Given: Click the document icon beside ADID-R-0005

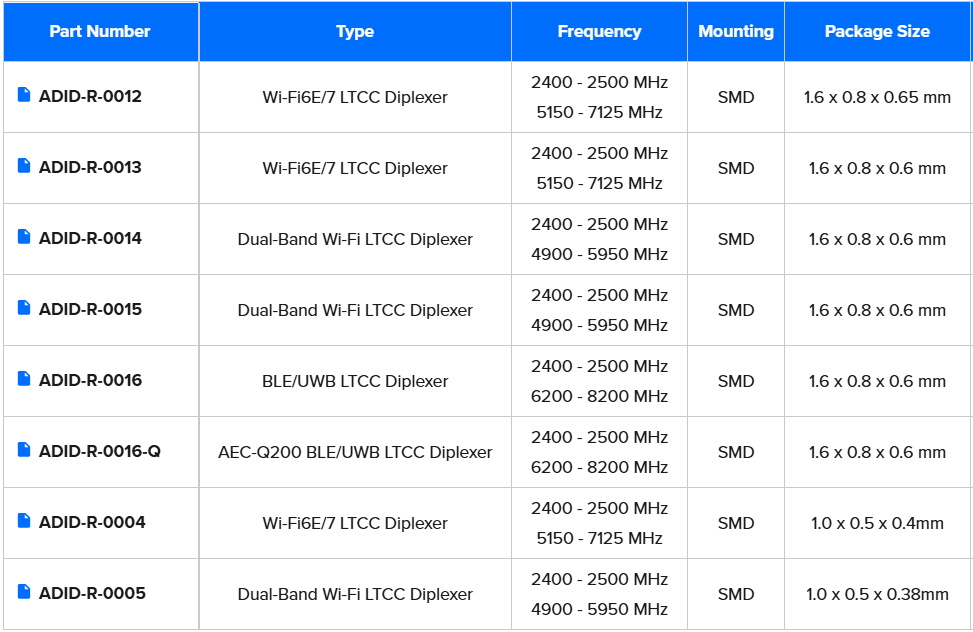Looking at the screenshot, I should (x=24, y=592).
